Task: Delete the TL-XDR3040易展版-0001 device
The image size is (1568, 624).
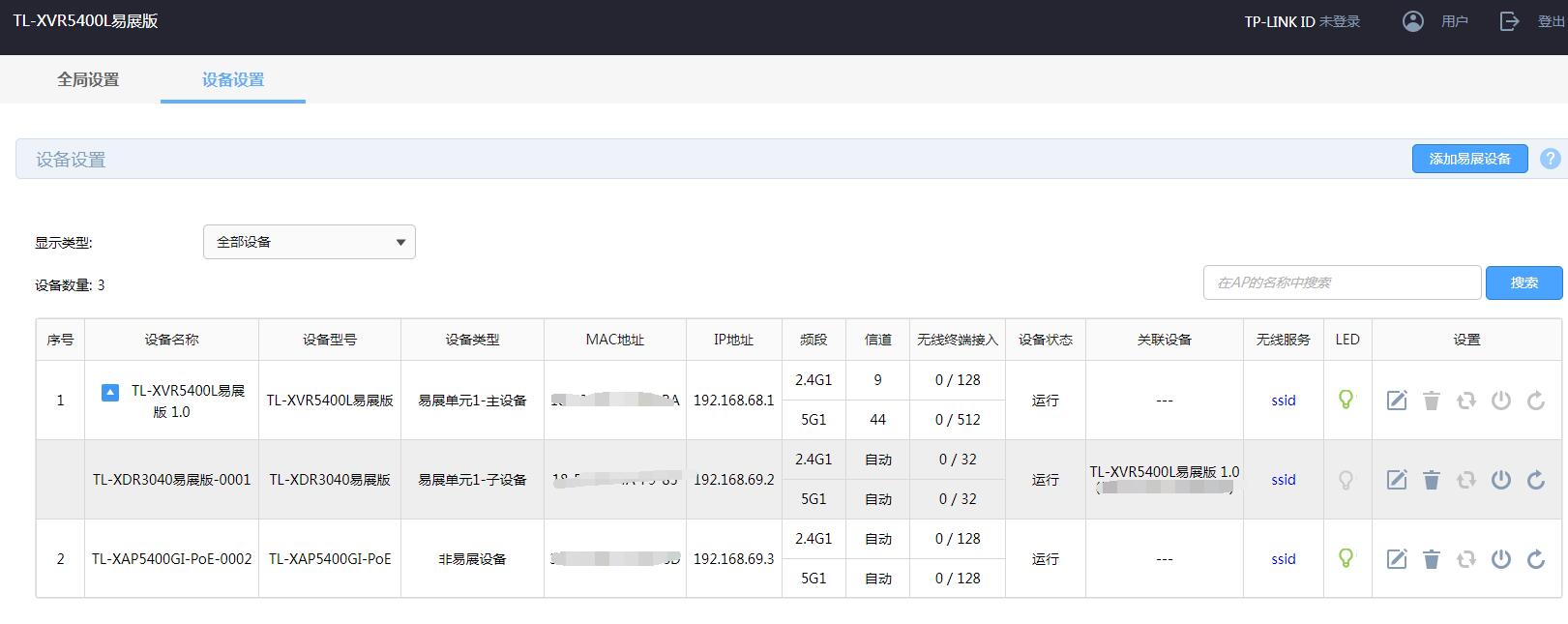Action: point(1432,480)
